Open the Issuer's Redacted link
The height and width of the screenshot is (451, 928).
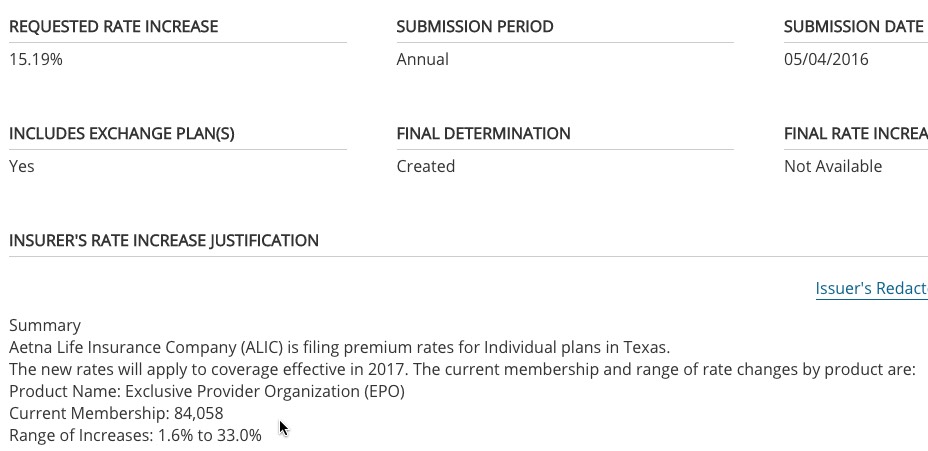tap(871, 289)
